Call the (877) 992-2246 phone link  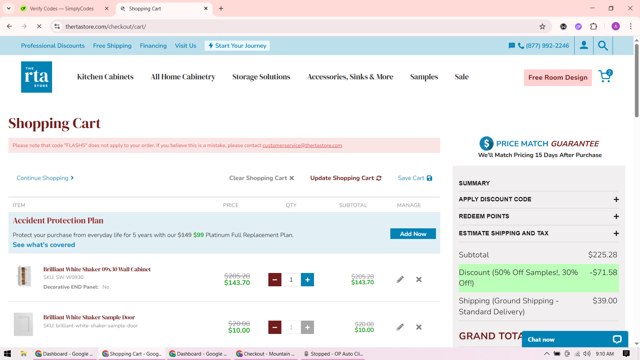point(543,46)
